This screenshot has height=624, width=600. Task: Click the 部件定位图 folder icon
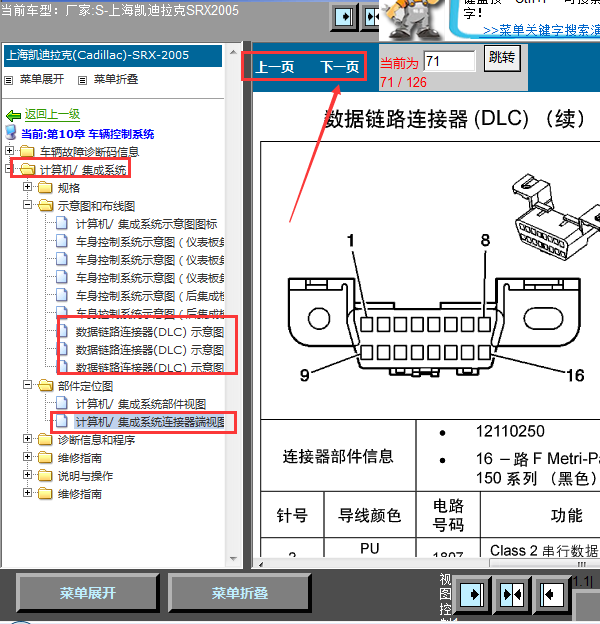46,385
